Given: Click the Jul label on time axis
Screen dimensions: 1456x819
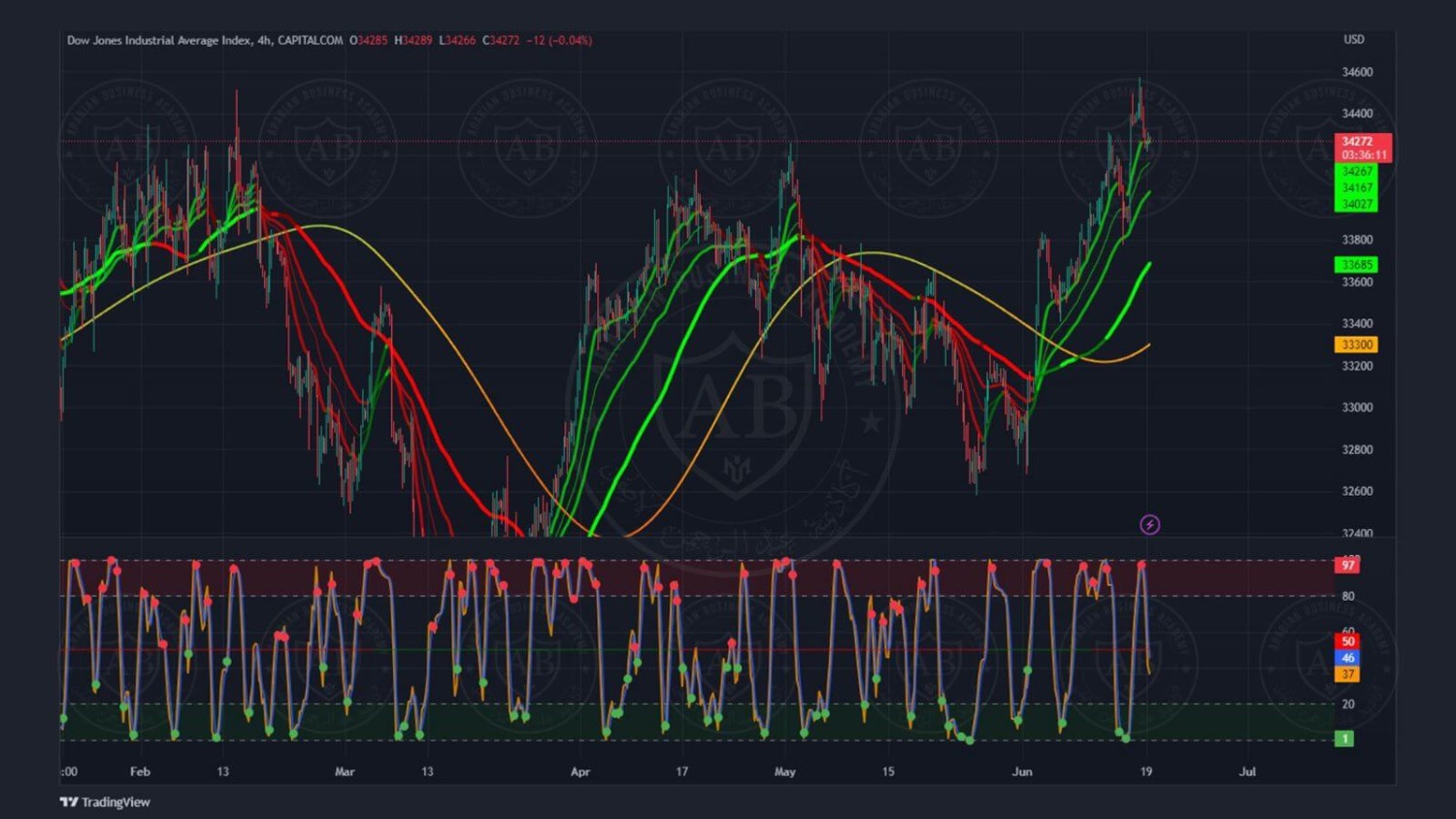Looking at the screenshot, I should pyautogui.click(x=1247, y=771).
